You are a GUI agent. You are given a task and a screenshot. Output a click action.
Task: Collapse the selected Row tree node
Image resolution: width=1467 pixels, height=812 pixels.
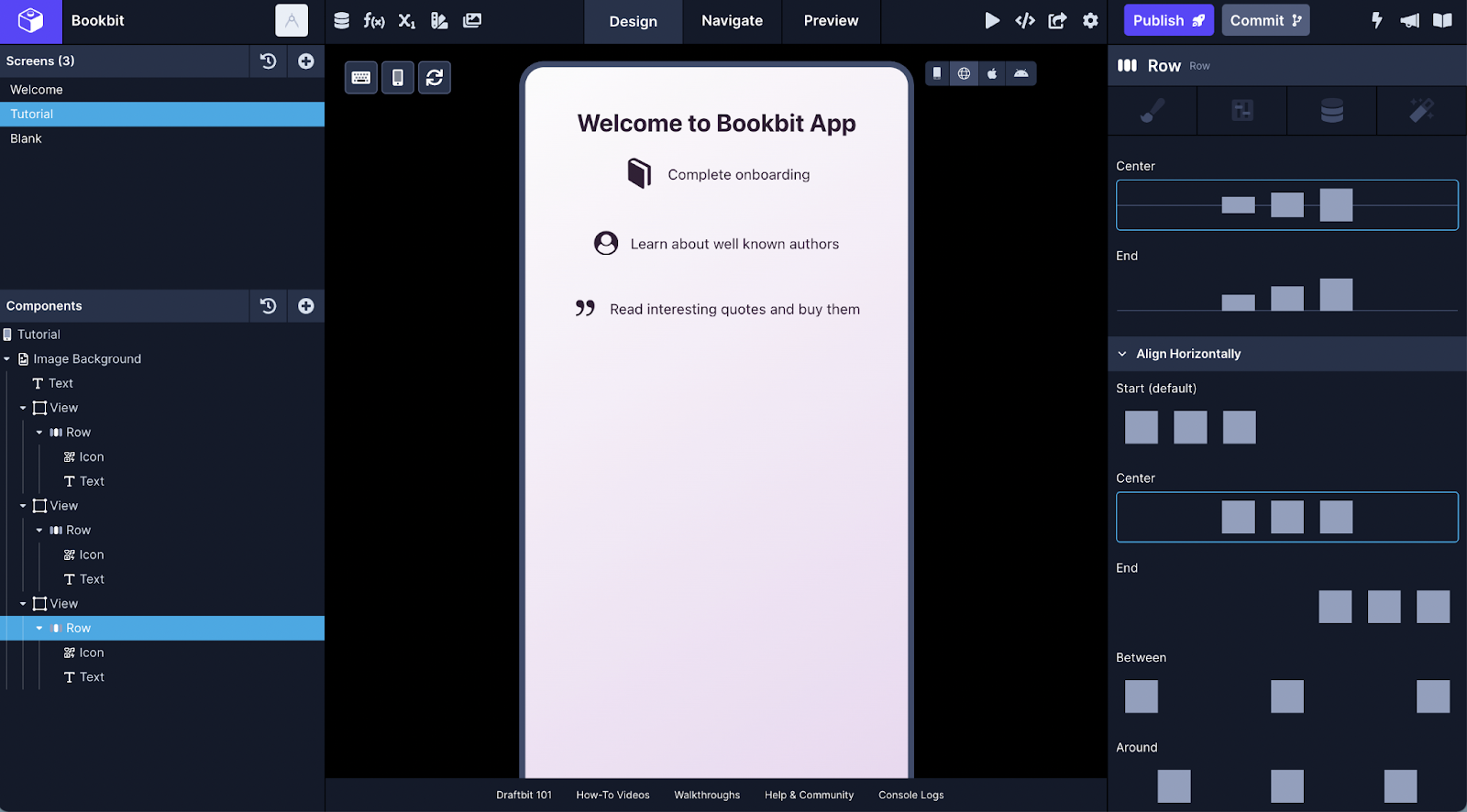(x=39, y=629)
